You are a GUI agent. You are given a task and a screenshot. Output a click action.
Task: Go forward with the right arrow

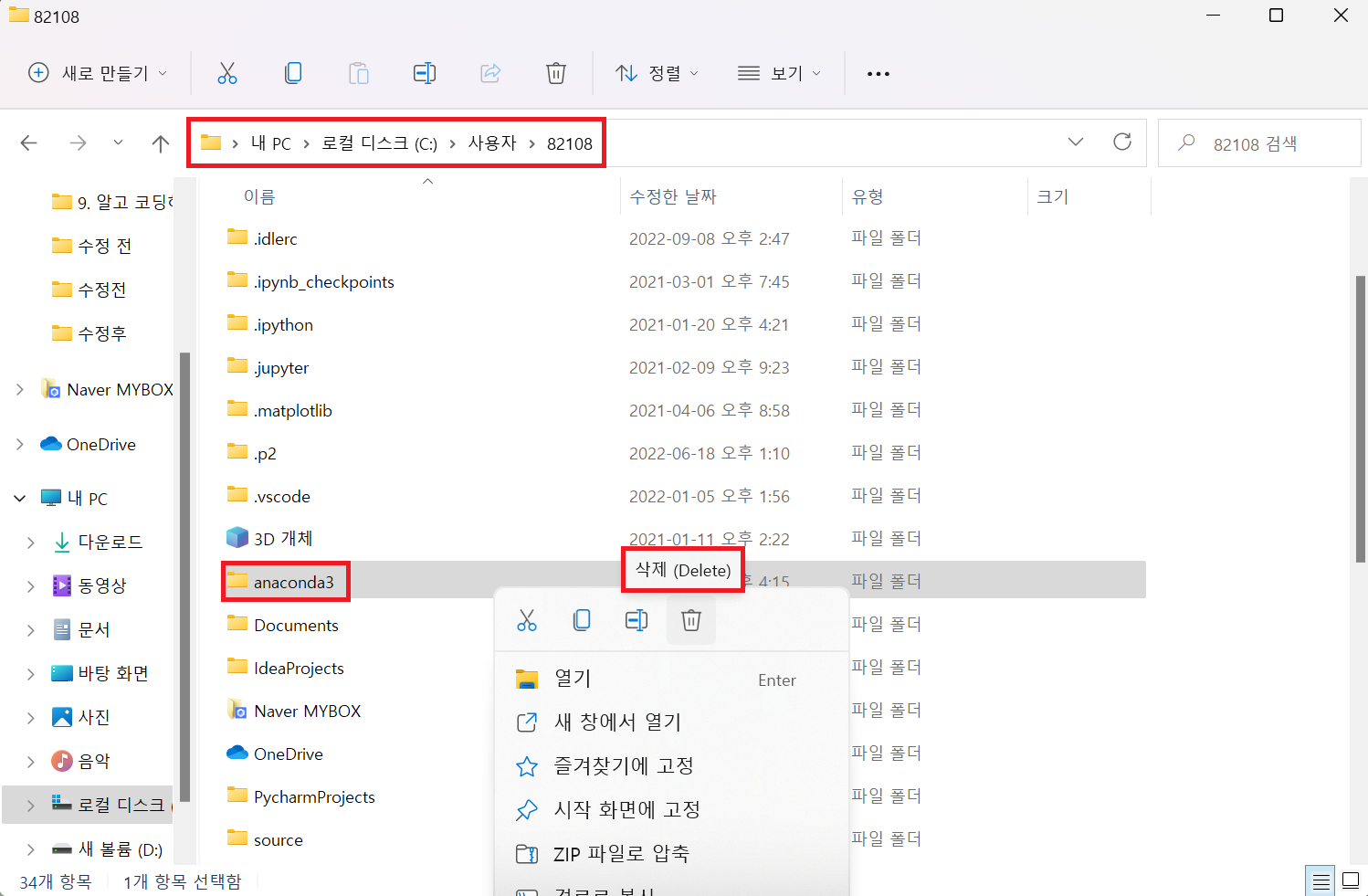coord(79,143)
